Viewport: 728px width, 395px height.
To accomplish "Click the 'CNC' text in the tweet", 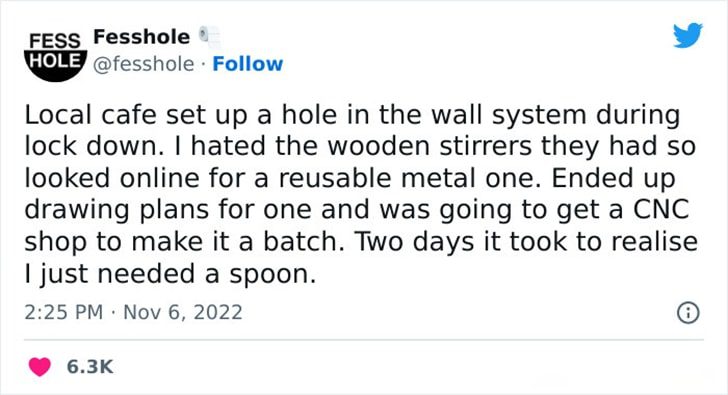I will click(661, 209).
